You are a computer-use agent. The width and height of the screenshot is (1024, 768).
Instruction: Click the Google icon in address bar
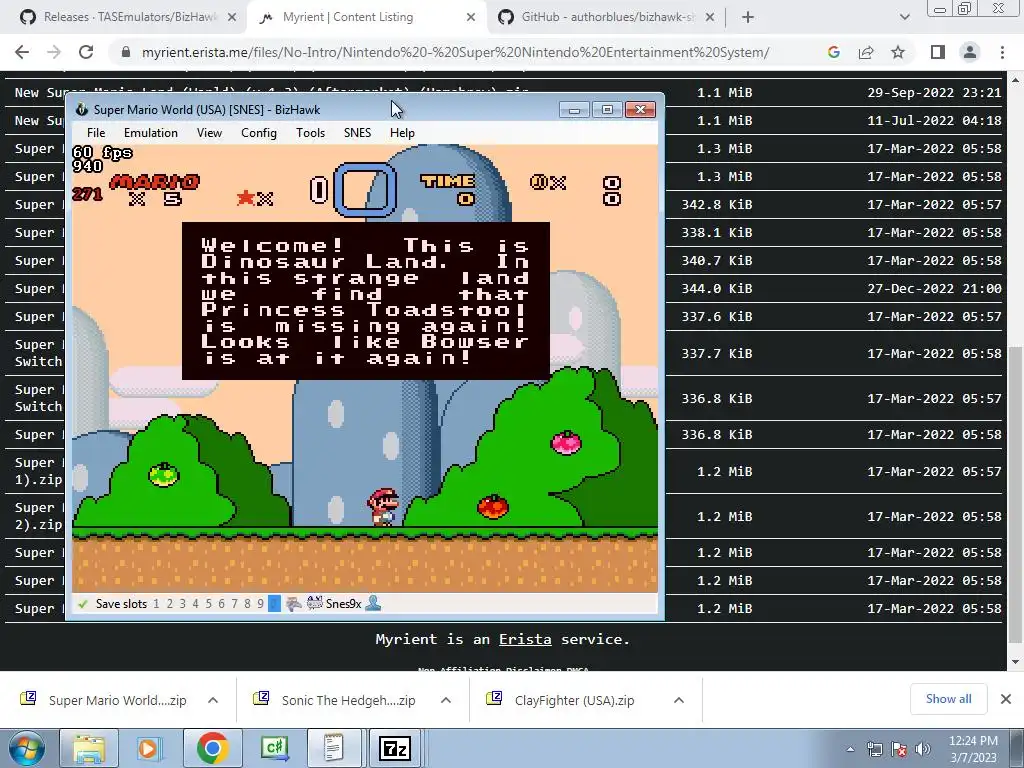point(834,52)
